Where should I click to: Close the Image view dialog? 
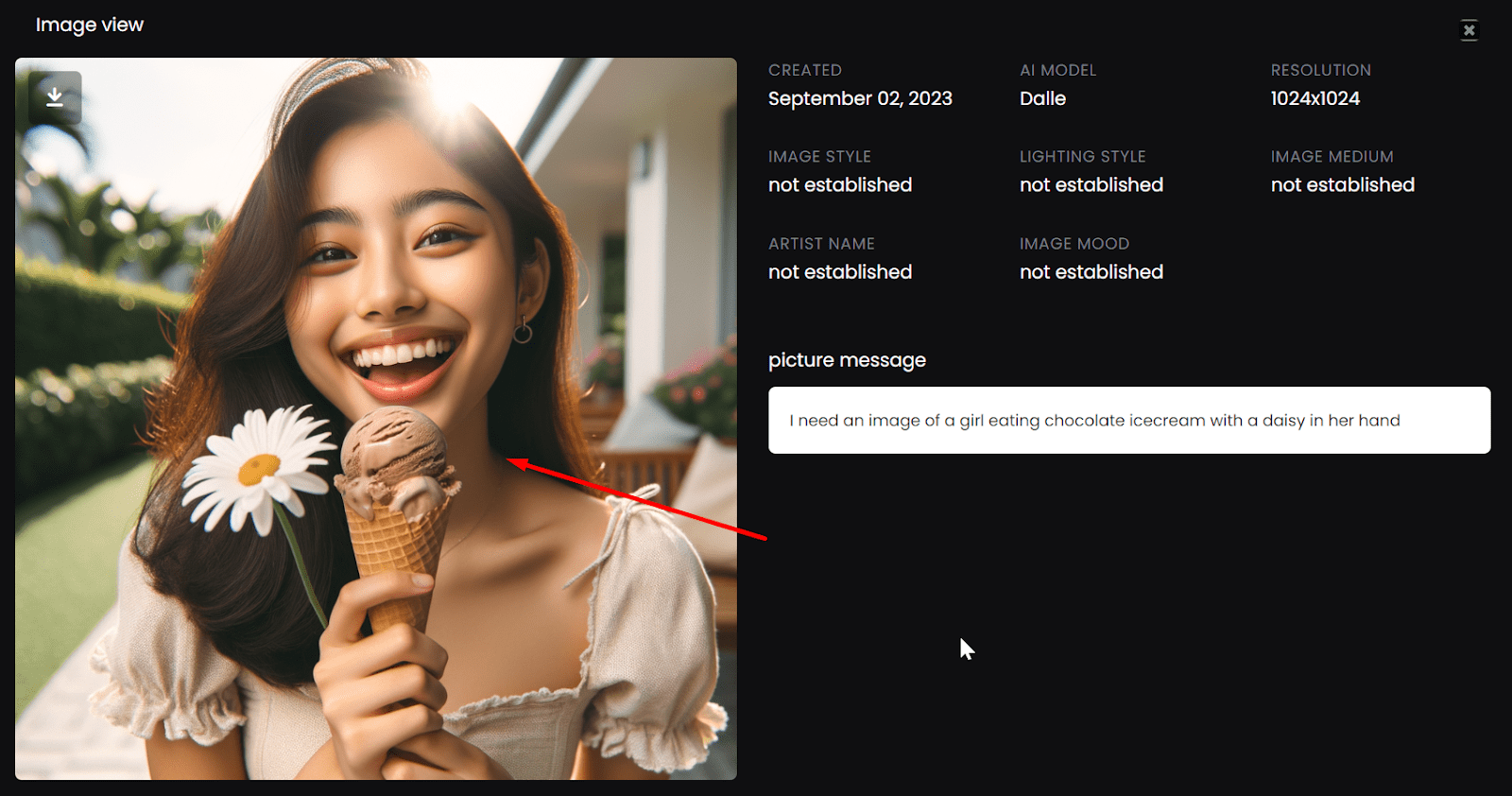[1469, 30]
